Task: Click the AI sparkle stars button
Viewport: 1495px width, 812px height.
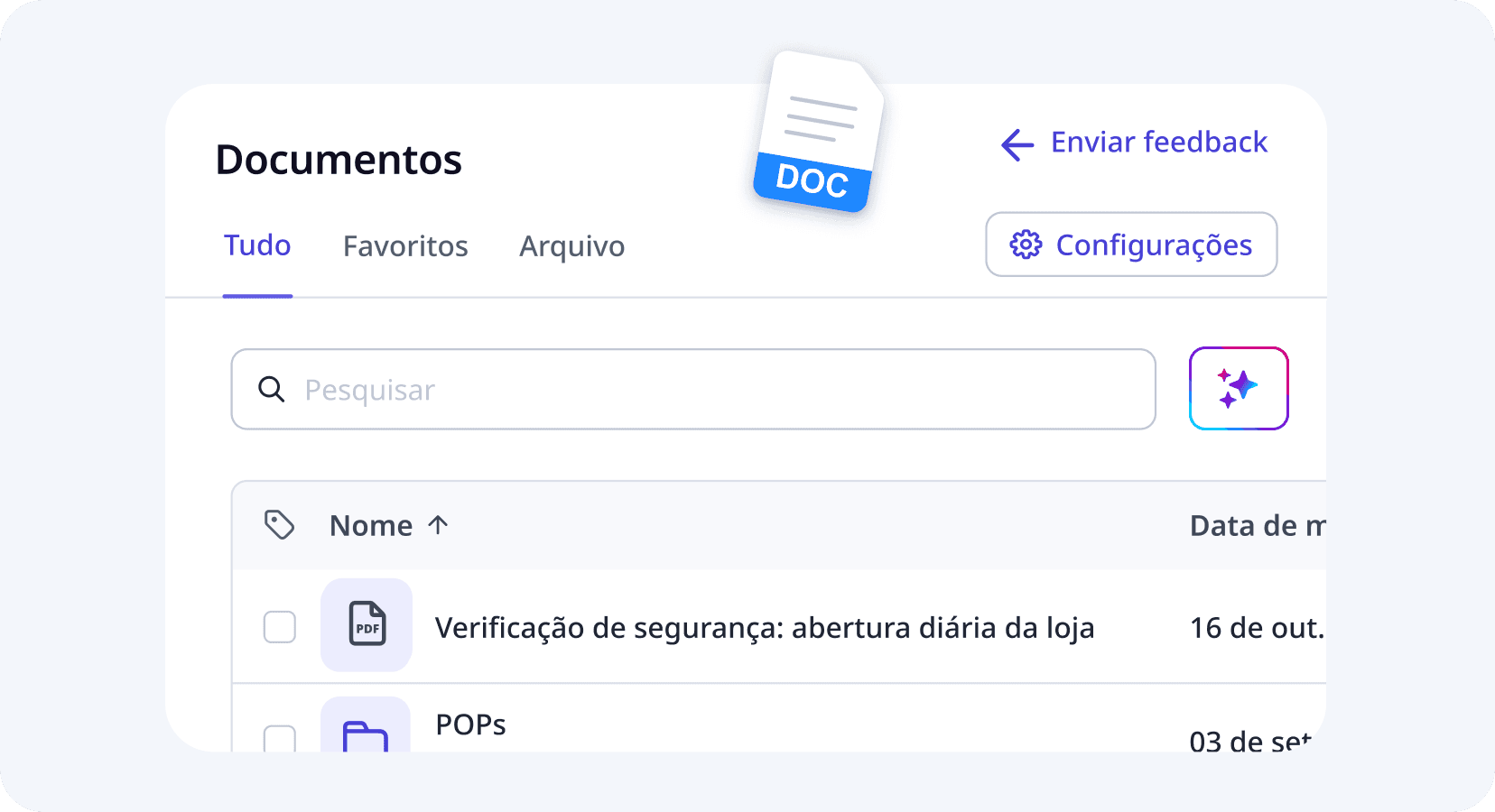Action: tap(1239, 388)
